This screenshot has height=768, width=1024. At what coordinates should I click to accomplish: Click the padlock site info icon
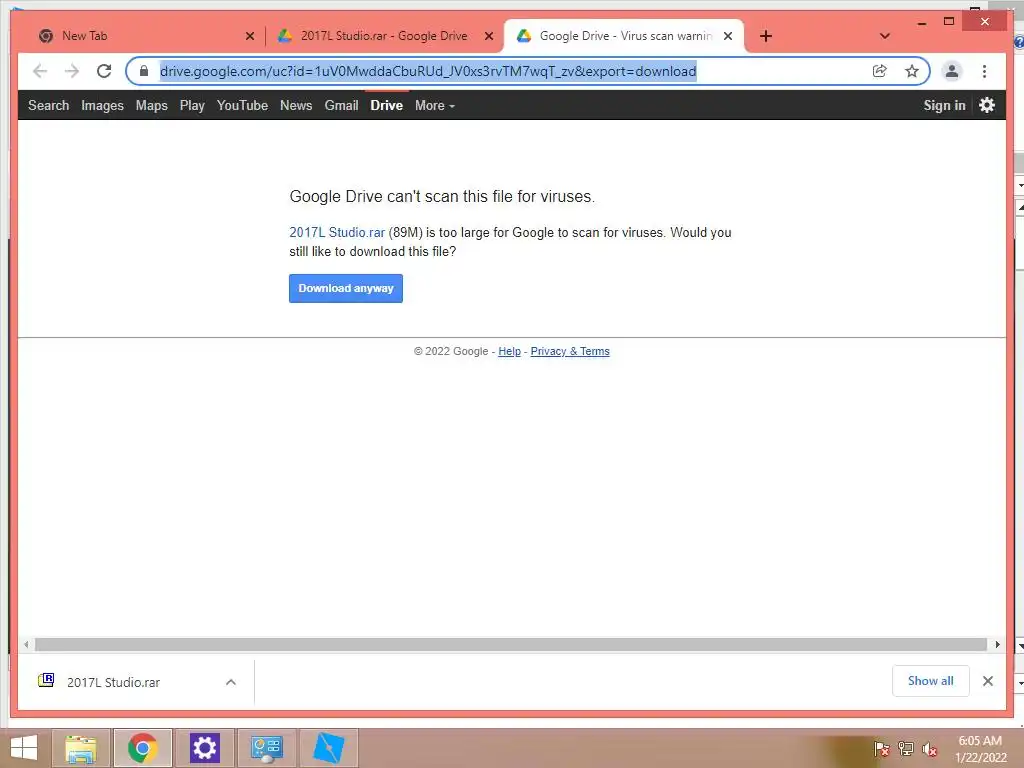point(144,71)
